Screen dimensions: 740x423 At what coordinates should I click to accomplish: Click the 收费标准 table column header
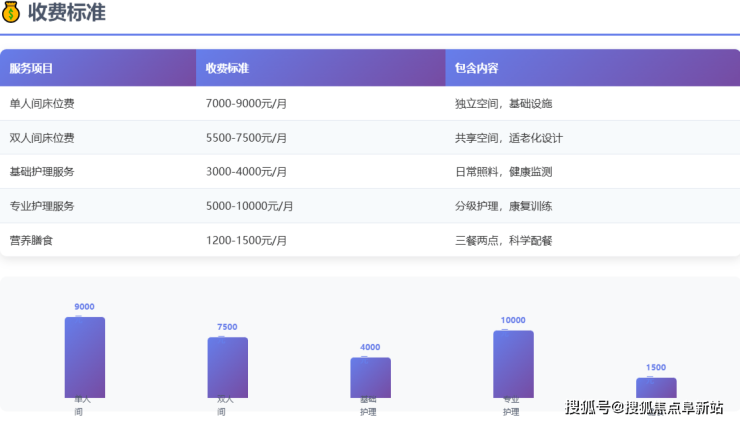[x=227, y=69]
